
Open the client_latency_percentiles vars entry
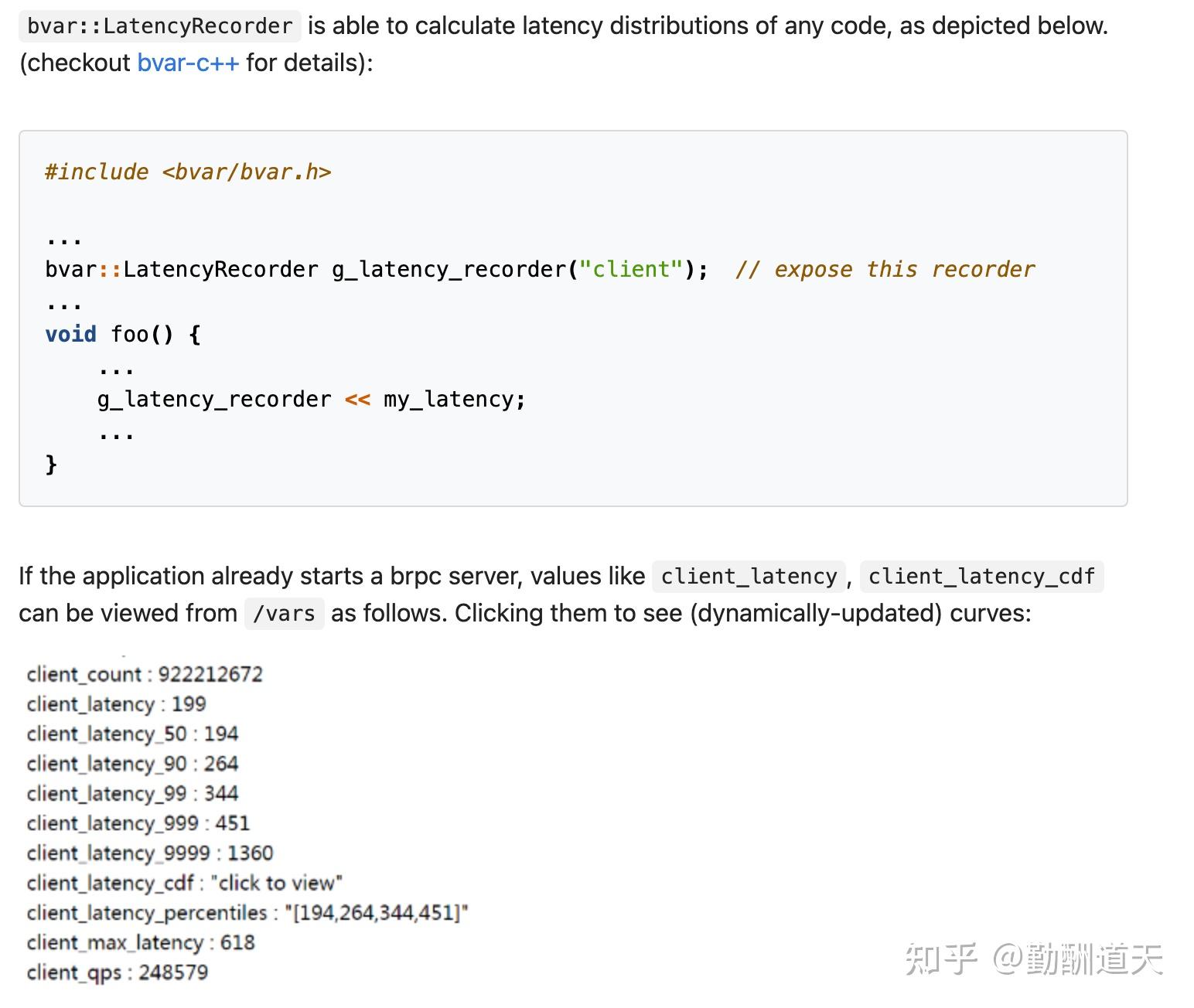click(x=247, y=913)
